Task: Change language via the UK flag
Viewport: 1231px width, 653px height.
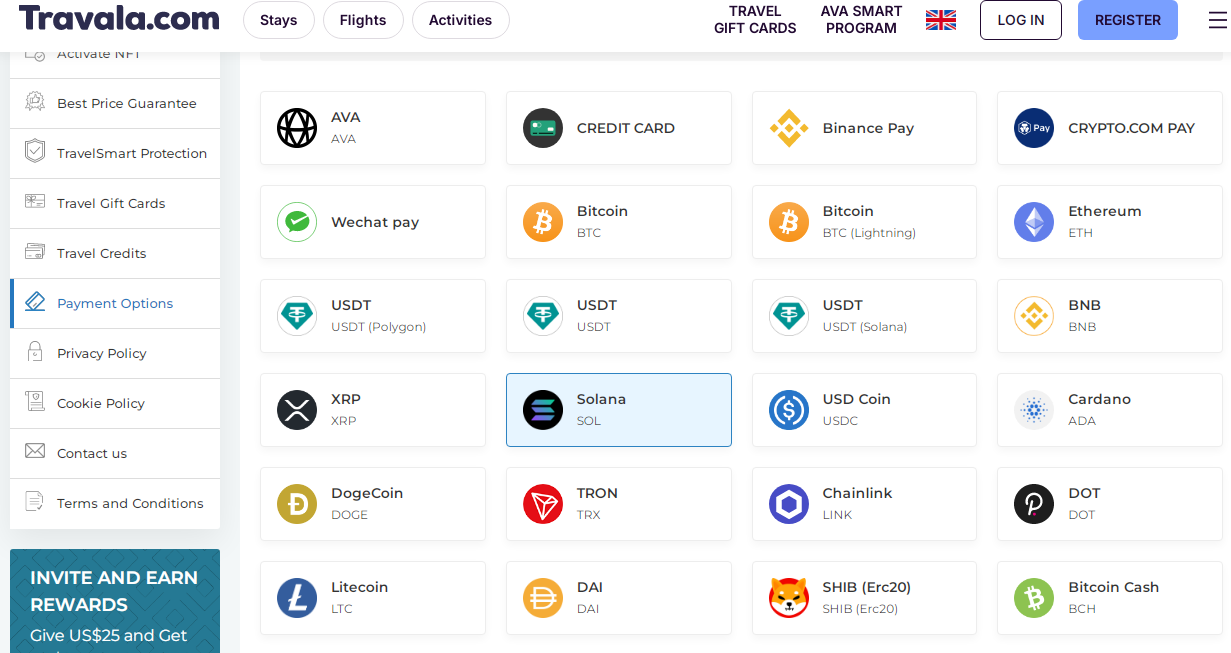Action: tap(941, 20)
